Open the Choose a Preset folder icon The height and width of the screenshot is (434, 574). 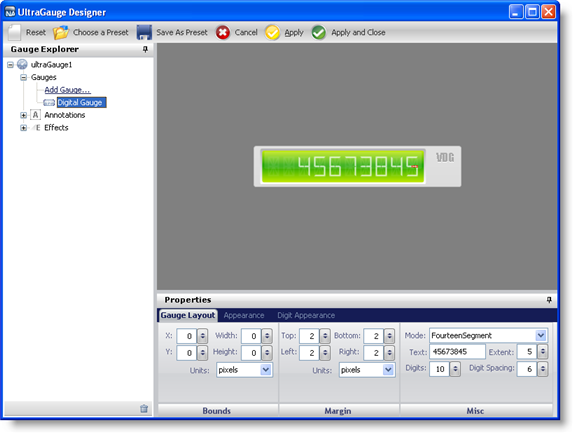[x=60, y=33]
